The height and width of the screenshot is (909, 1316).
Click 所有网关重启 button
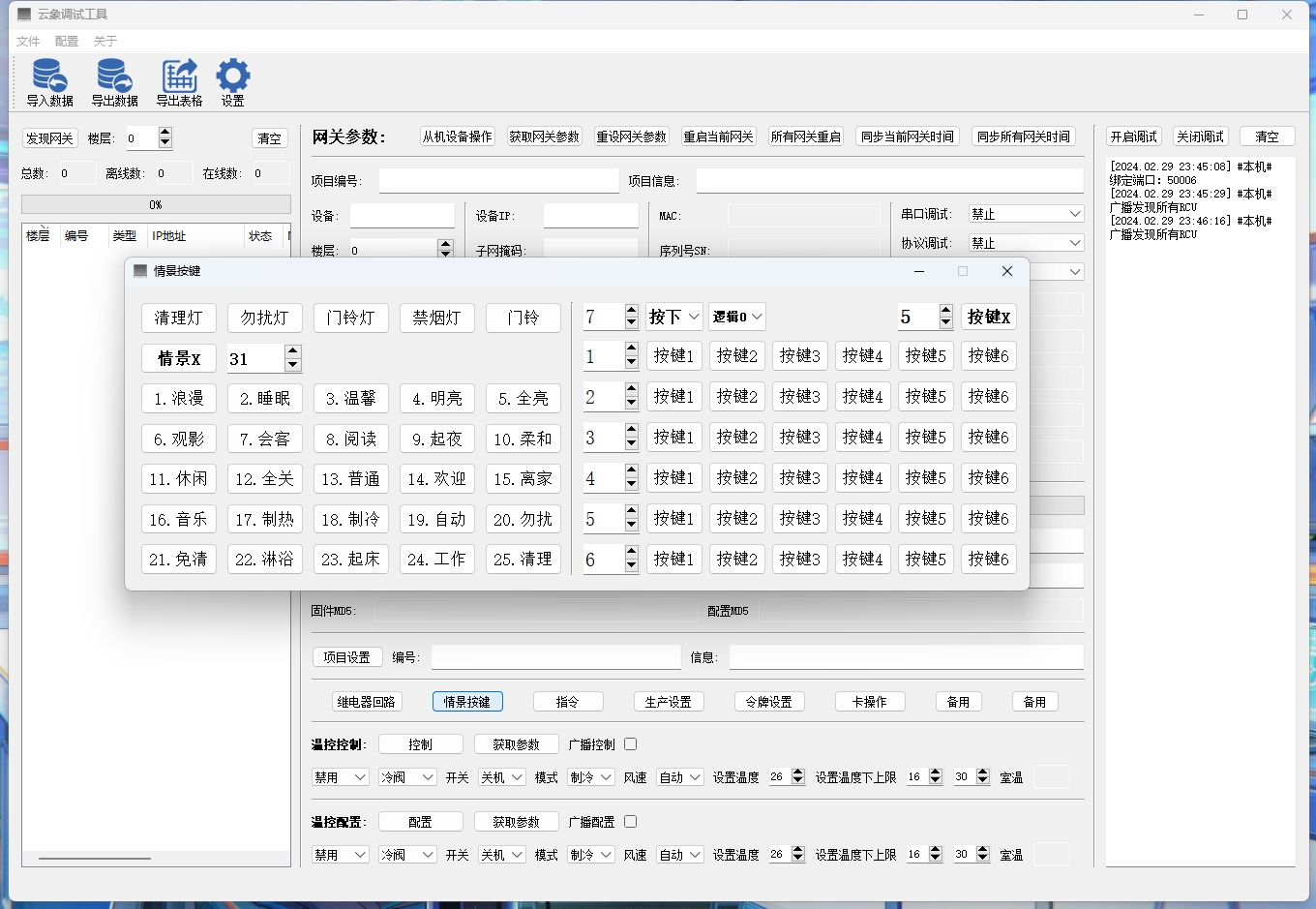coord(805,136)
